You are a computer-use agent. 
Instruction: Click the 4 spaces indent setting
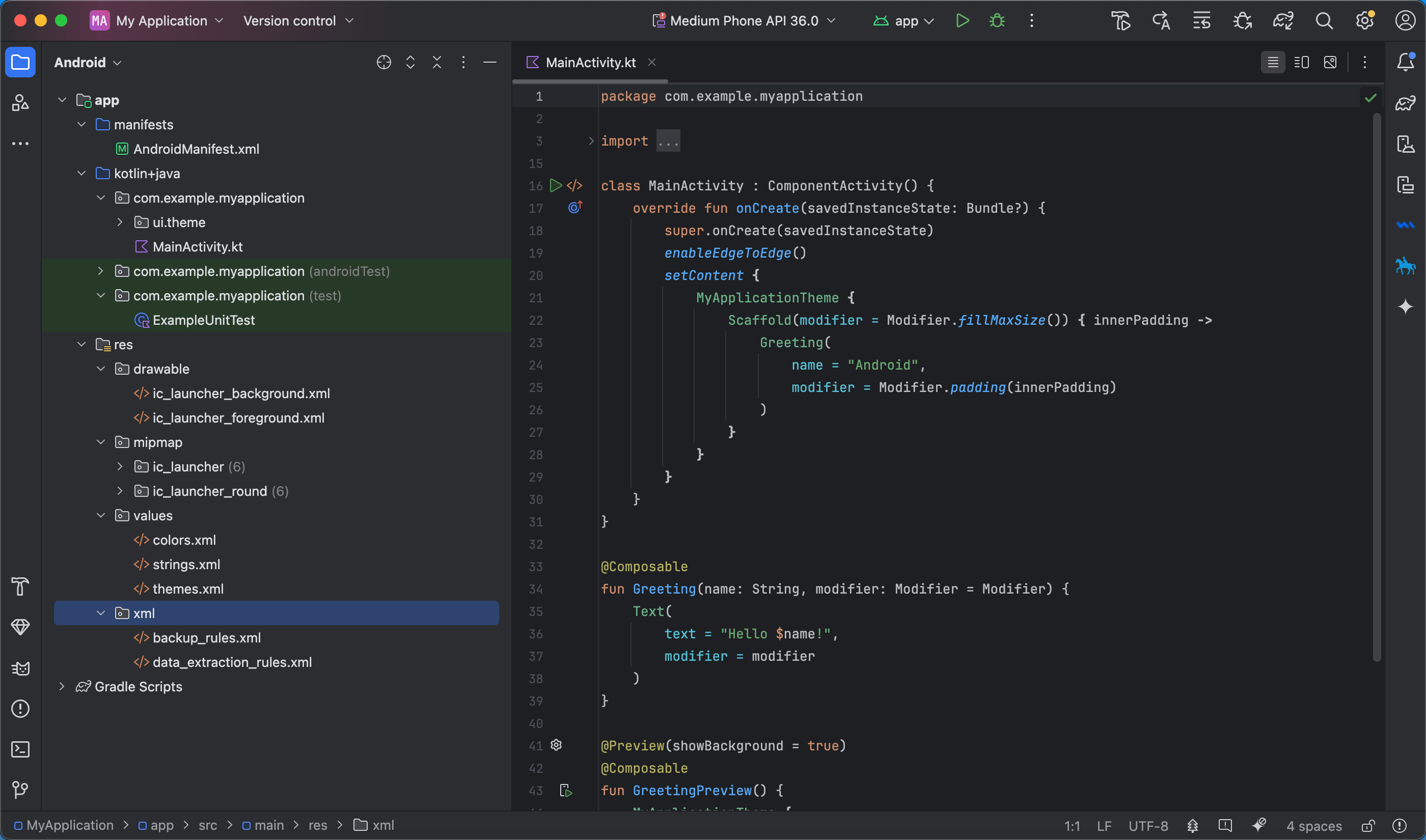(1313, 826)
